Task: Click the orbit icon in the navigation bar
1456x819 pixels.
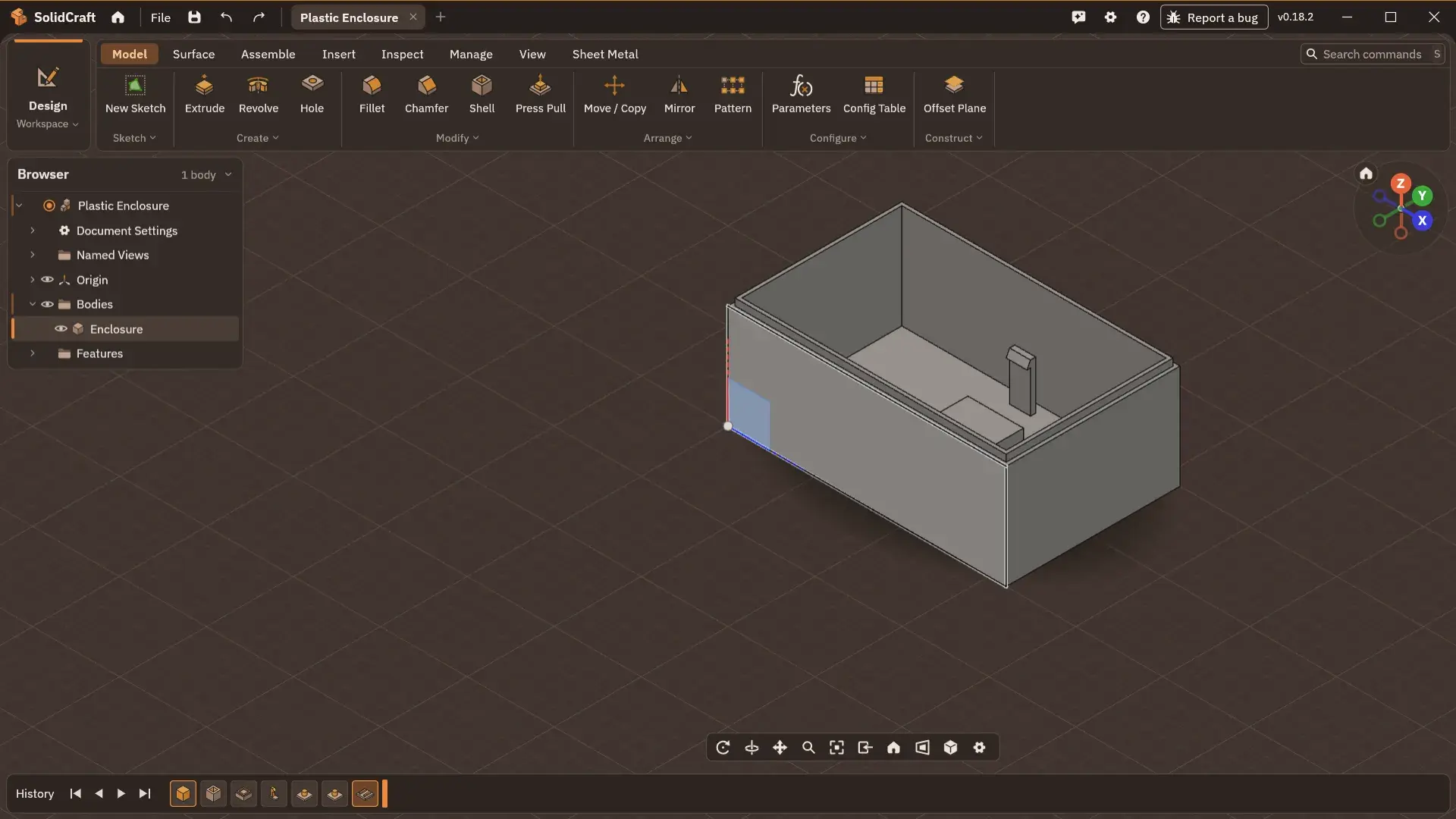Action: click(x=723, y=748)
